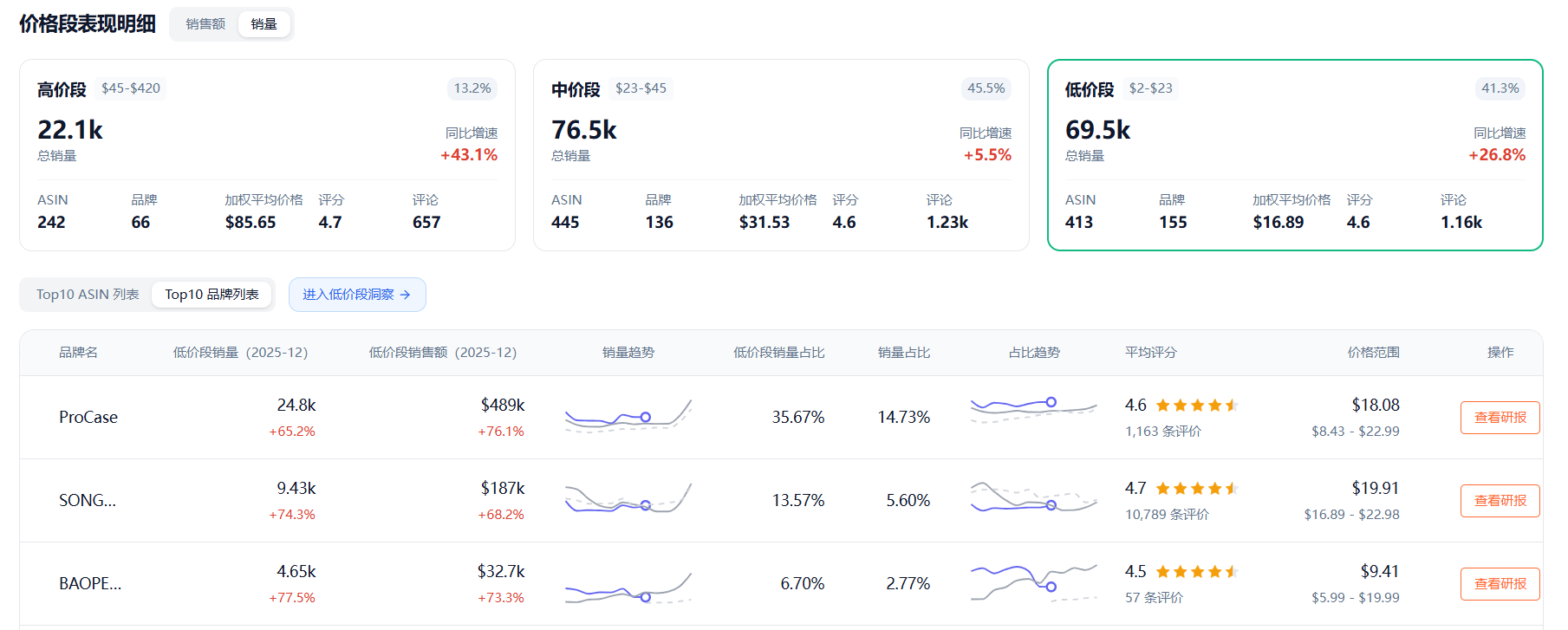Click the 平均评分 column header
The image size is (1568, 630).
pyautogui.click(x=1151, y=353)
